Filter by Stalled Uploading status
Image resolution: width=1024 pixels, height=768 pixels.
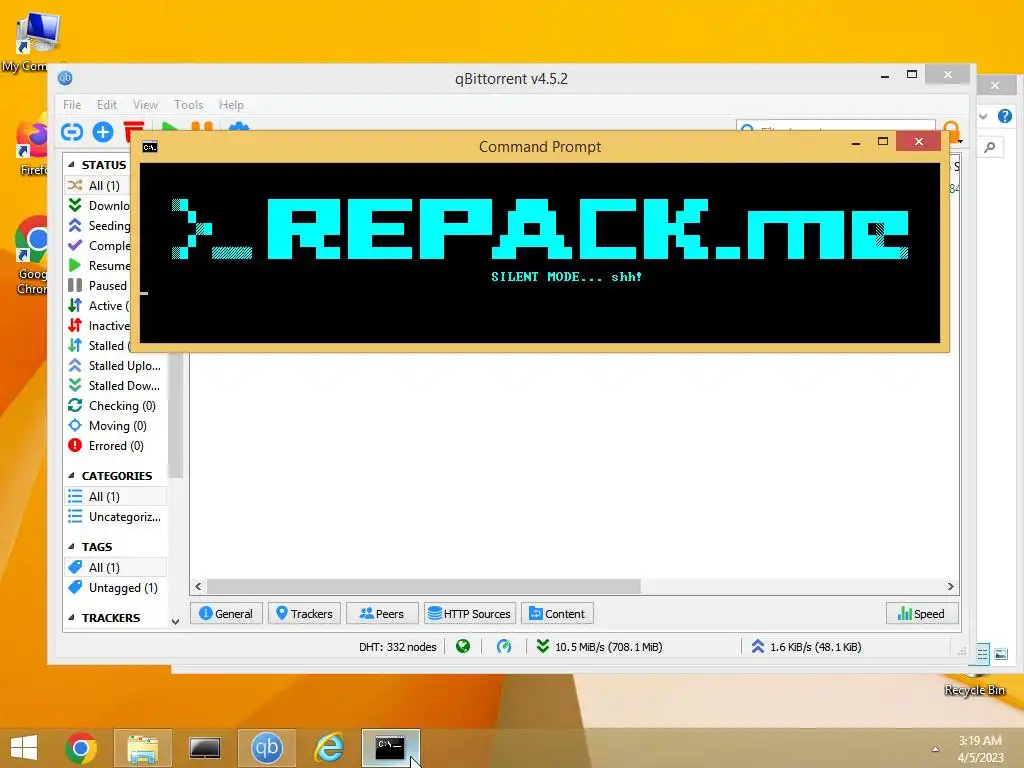(x=116, y=366)
